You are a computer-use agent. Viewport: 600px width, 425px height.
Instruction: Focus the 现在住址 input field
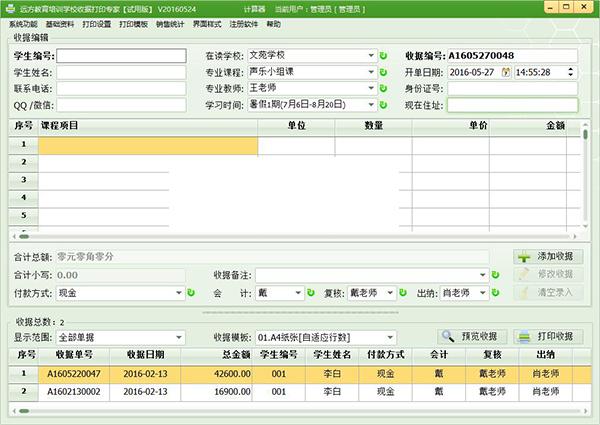click(x=512, y=105)
